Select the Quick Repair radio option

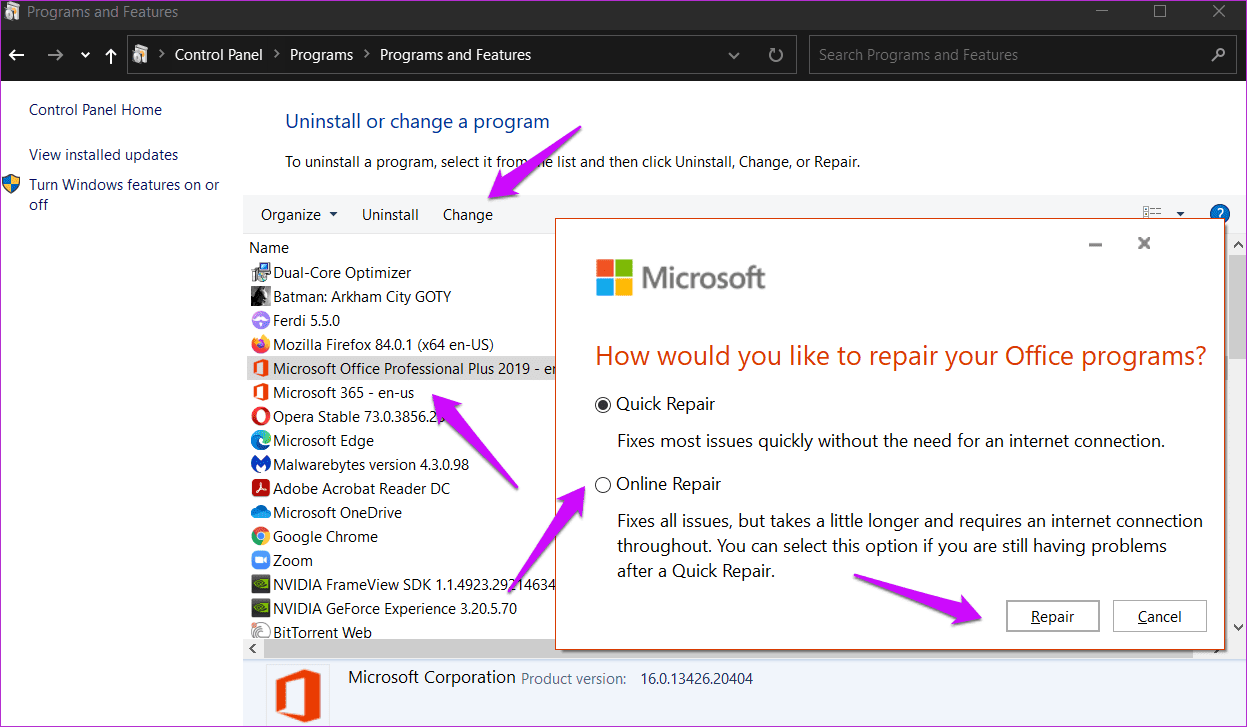click(603, 405)
